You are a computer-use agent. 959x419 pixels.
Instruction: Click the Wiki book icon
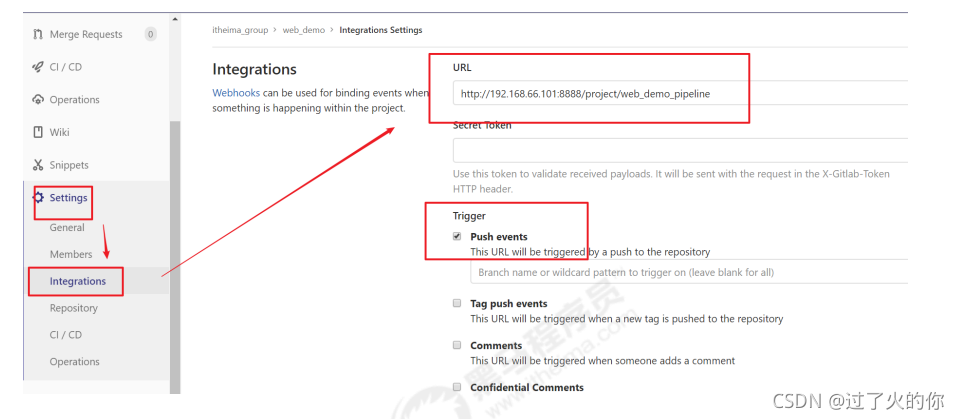click(x=37, y=132)
